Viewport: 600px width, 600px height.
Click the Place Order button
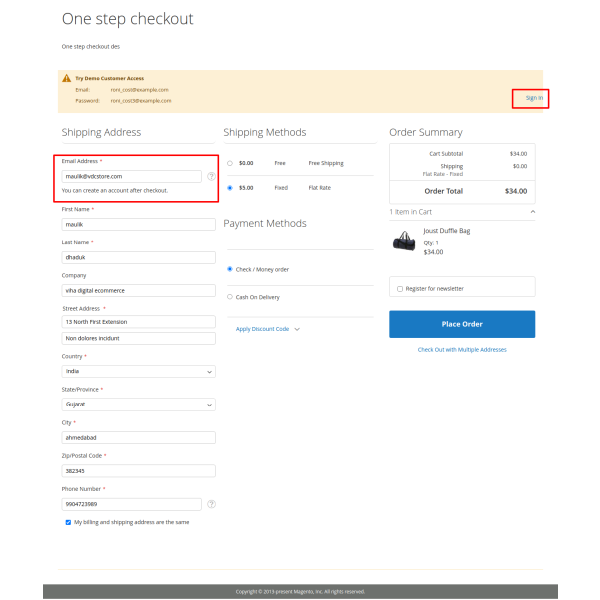(461, 324)
